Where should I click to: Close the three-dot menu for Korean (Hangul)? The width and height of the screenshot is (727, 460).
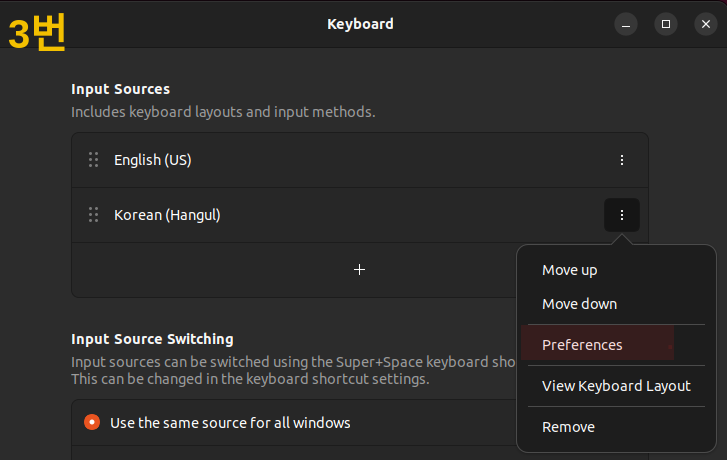click(x=622, y=215)
